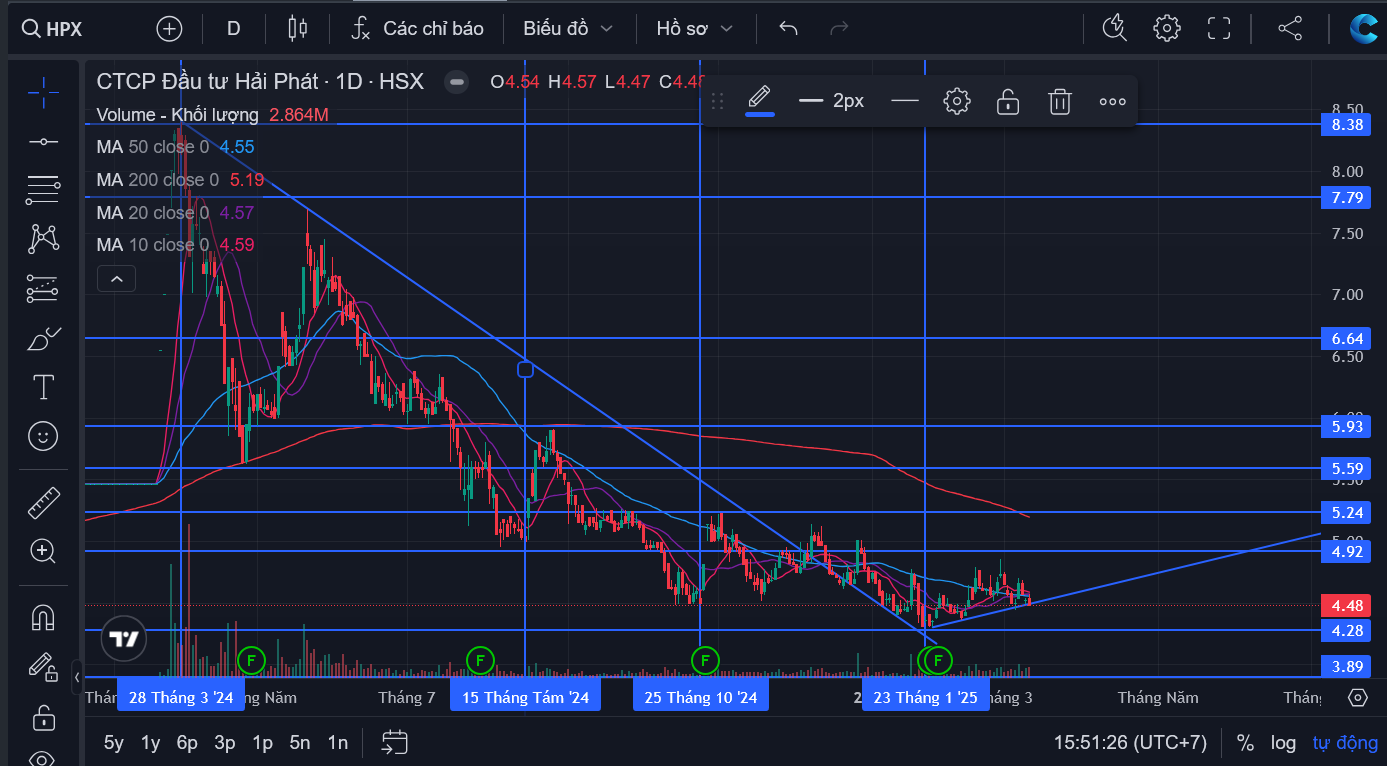Select the ruler measure tool
Image resolution: width=1387 pixels, height=766 pixels.
pyautogui.click(x=43, y=503)
